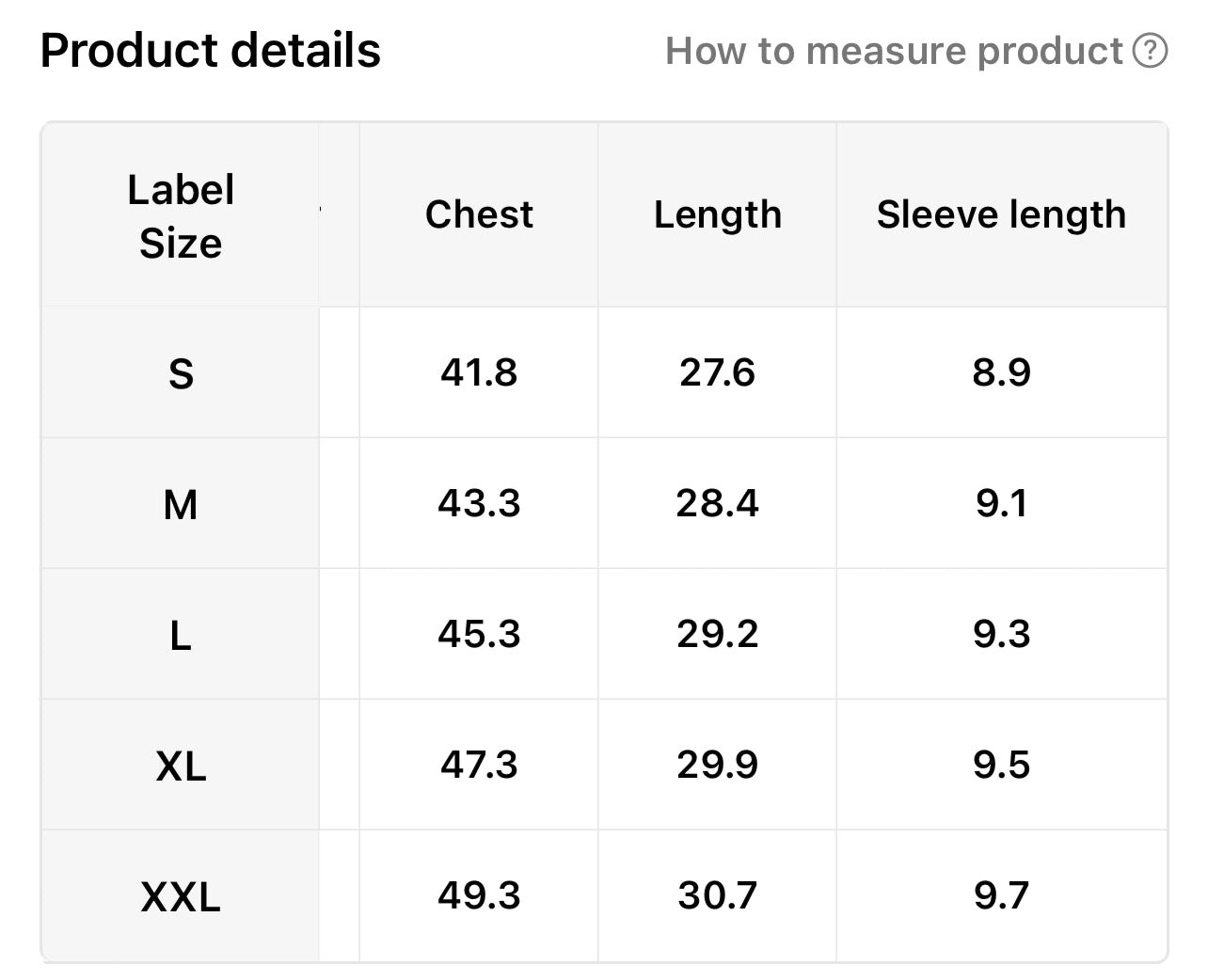Select the XL size row label

tap(181, 767)
